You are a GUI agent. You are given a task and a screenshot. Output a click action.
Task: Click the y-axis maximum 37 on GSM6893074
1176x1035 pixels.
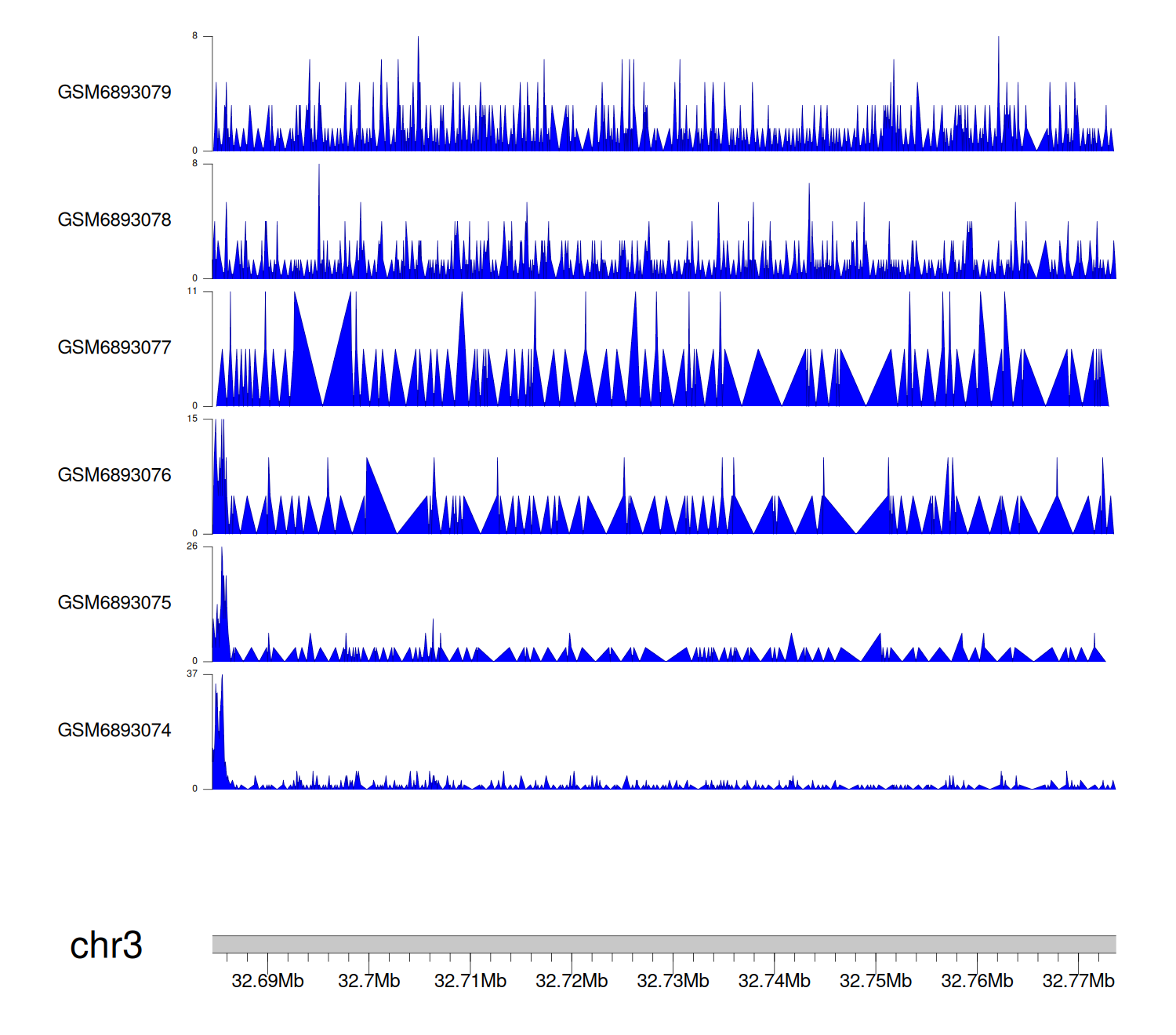point(192,674)
